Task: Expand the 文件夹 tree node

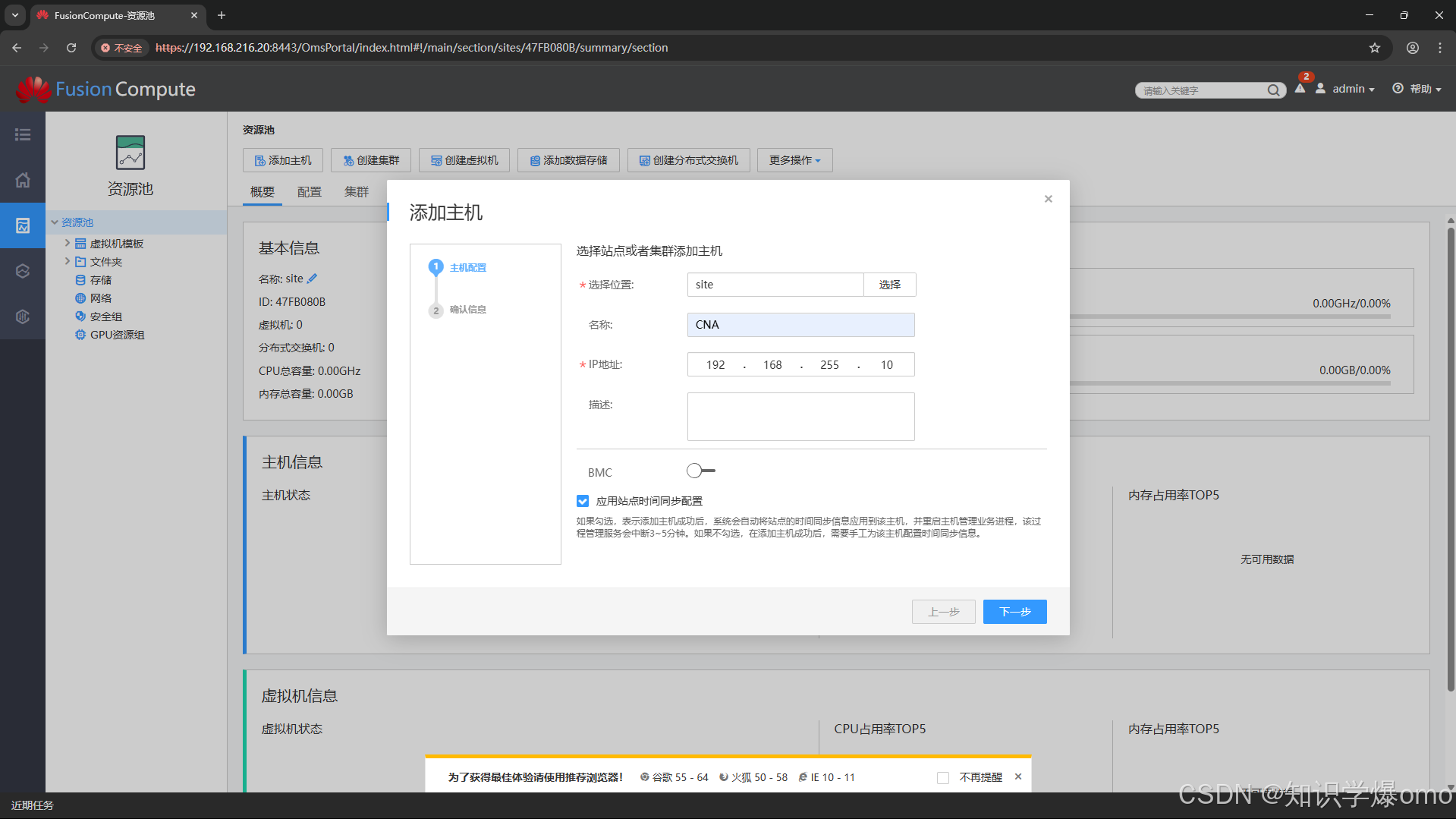Action: point(67,261)
